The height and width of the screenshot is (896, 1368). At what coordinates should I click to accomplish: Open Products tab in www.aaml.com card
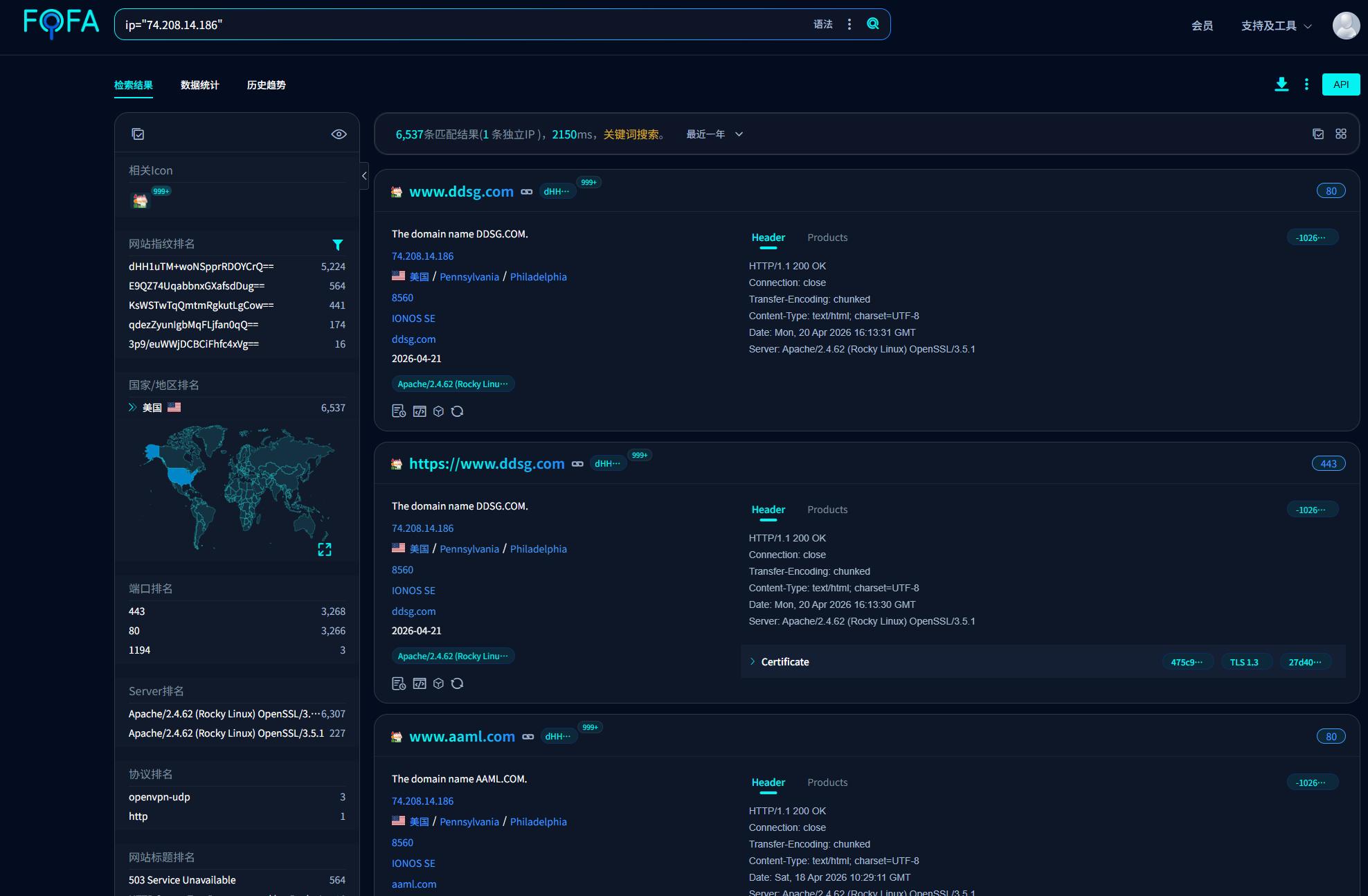pos(827,782)
